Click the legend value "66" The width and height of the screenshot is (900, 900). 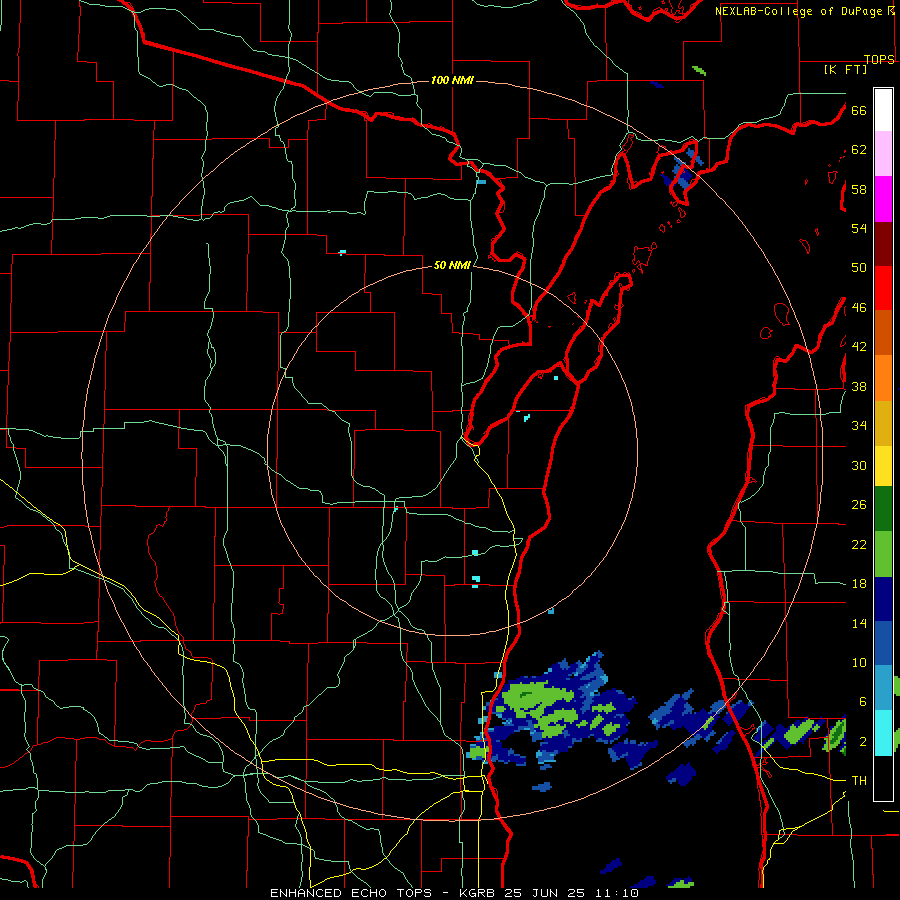click(859, 111)
